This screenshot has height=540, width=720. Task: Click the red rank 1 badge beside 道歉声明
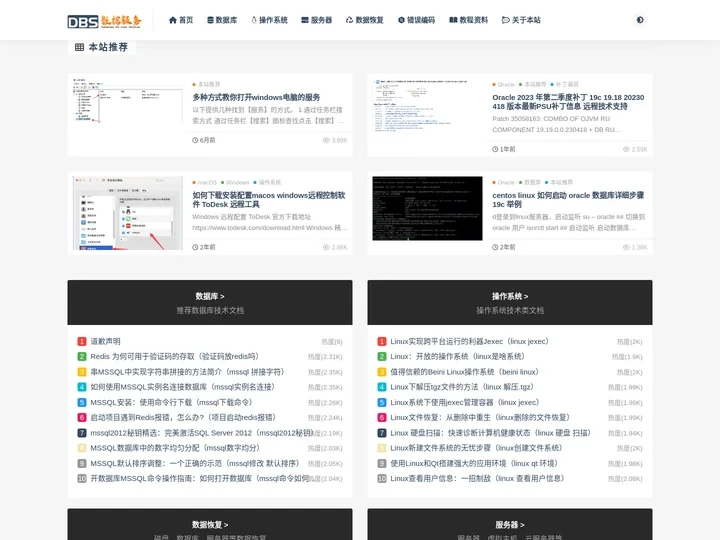pyautogui.click(x=82, y=342)
